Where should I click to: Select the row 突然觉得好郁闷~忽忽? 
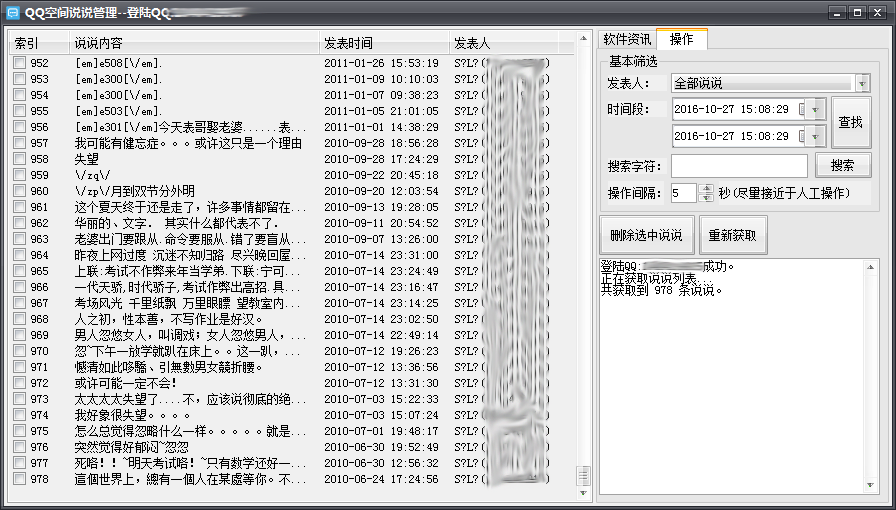(292, 447)
